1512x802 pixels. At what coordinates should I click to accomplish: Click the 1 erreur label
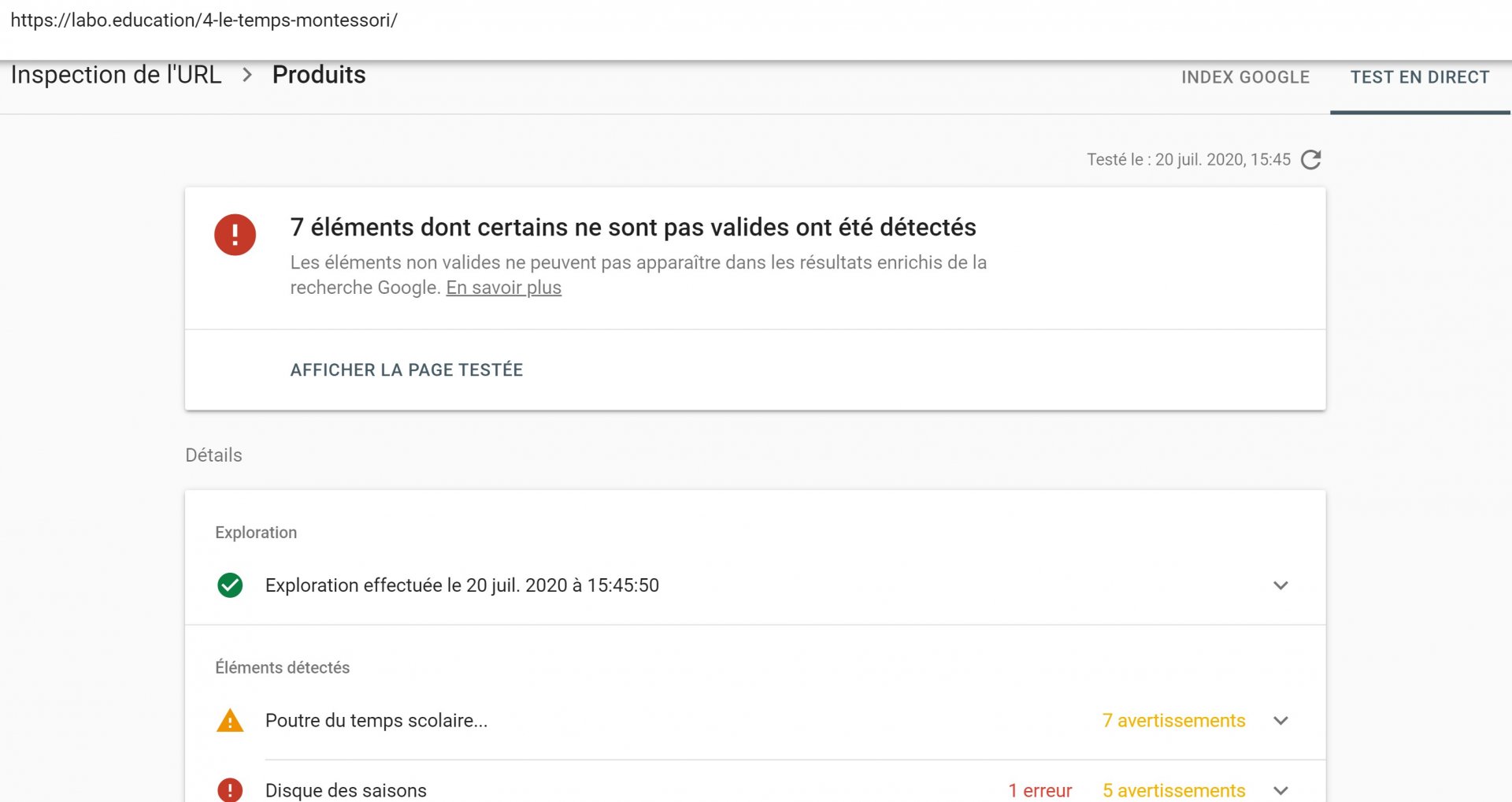1039,790
